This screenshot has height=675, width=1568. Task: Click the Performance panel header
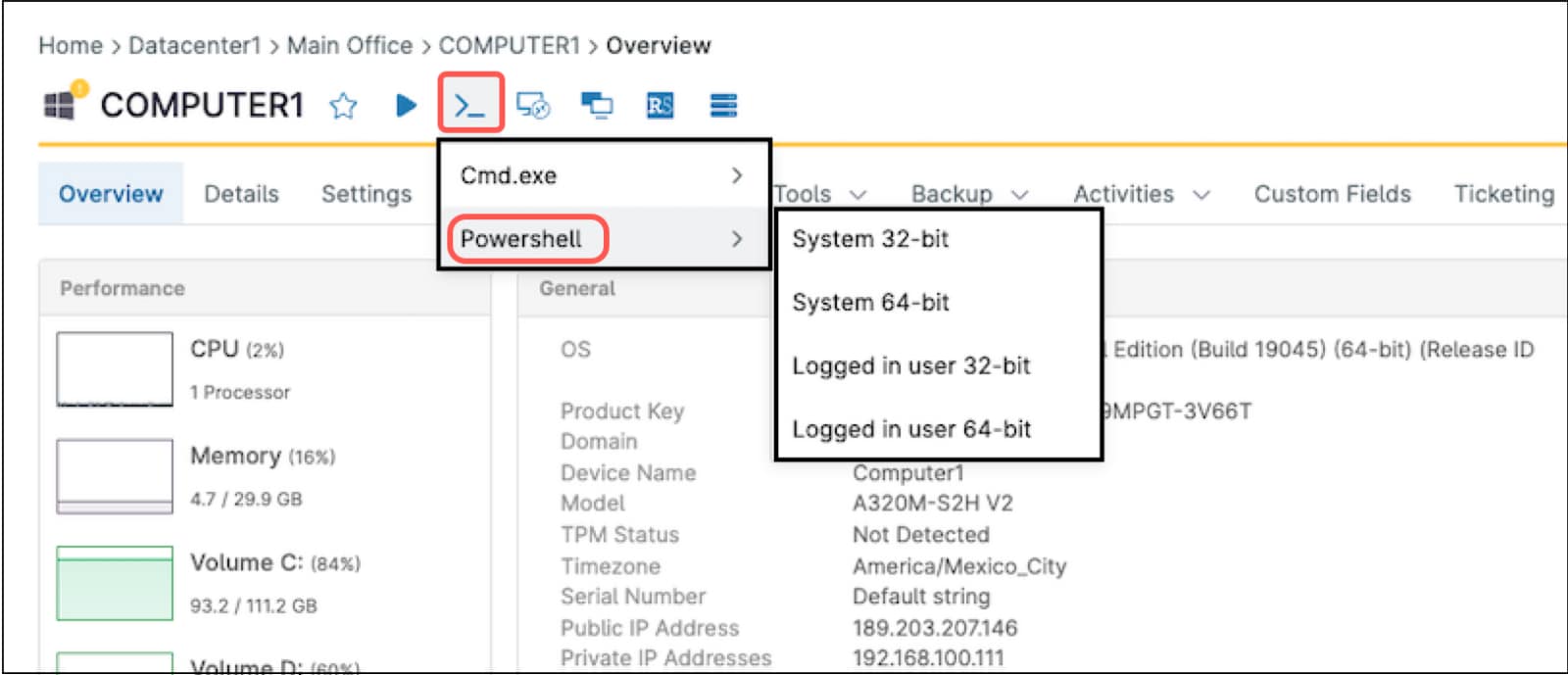(x=265, y=288)
